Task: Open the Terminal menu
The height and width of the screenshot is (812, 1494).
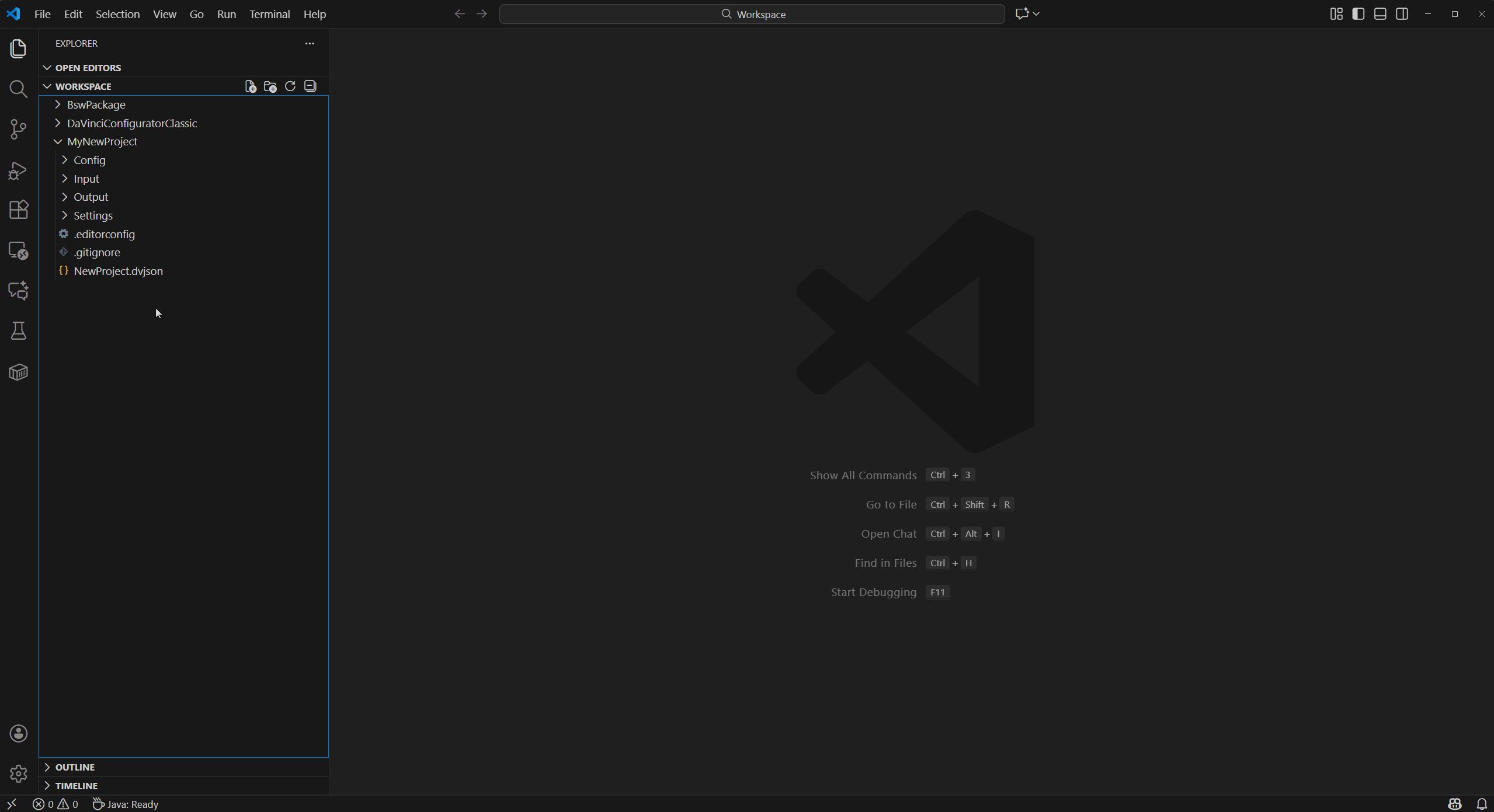Action: pos(269,14)
